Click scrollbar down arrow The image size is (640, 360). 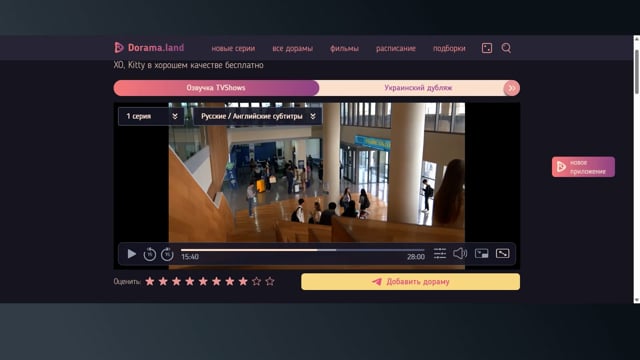pyautogui.click(x=636, y=300)
